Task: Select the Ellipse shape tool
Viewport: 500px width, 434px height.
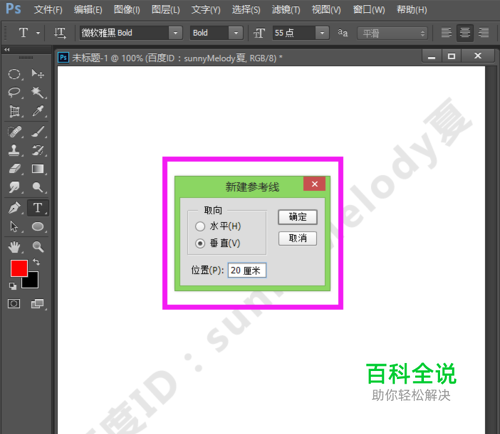Action: [x=38, y=226]
